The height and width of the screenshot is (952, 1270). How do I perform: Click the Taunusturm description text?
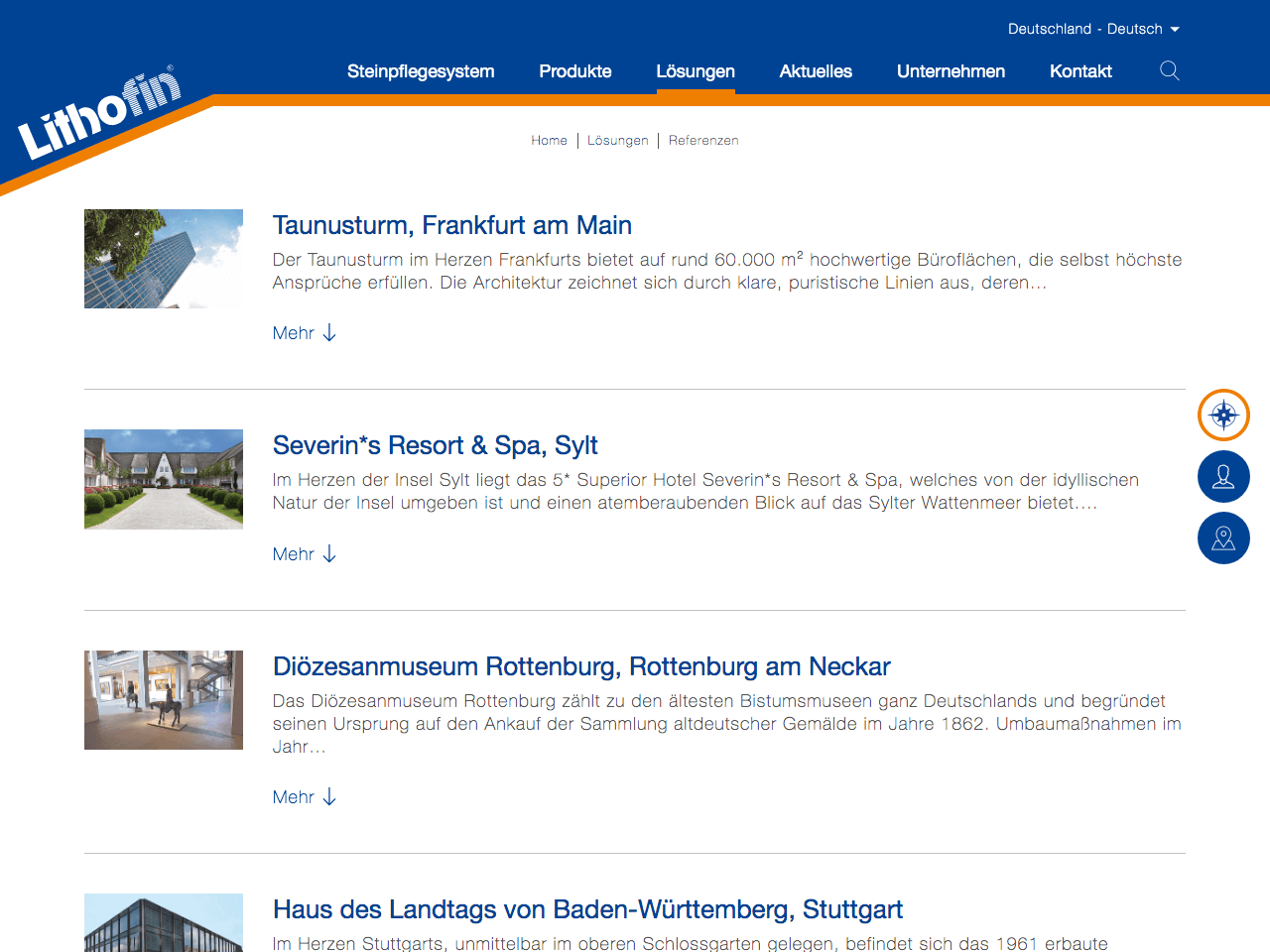pos(727,271)
